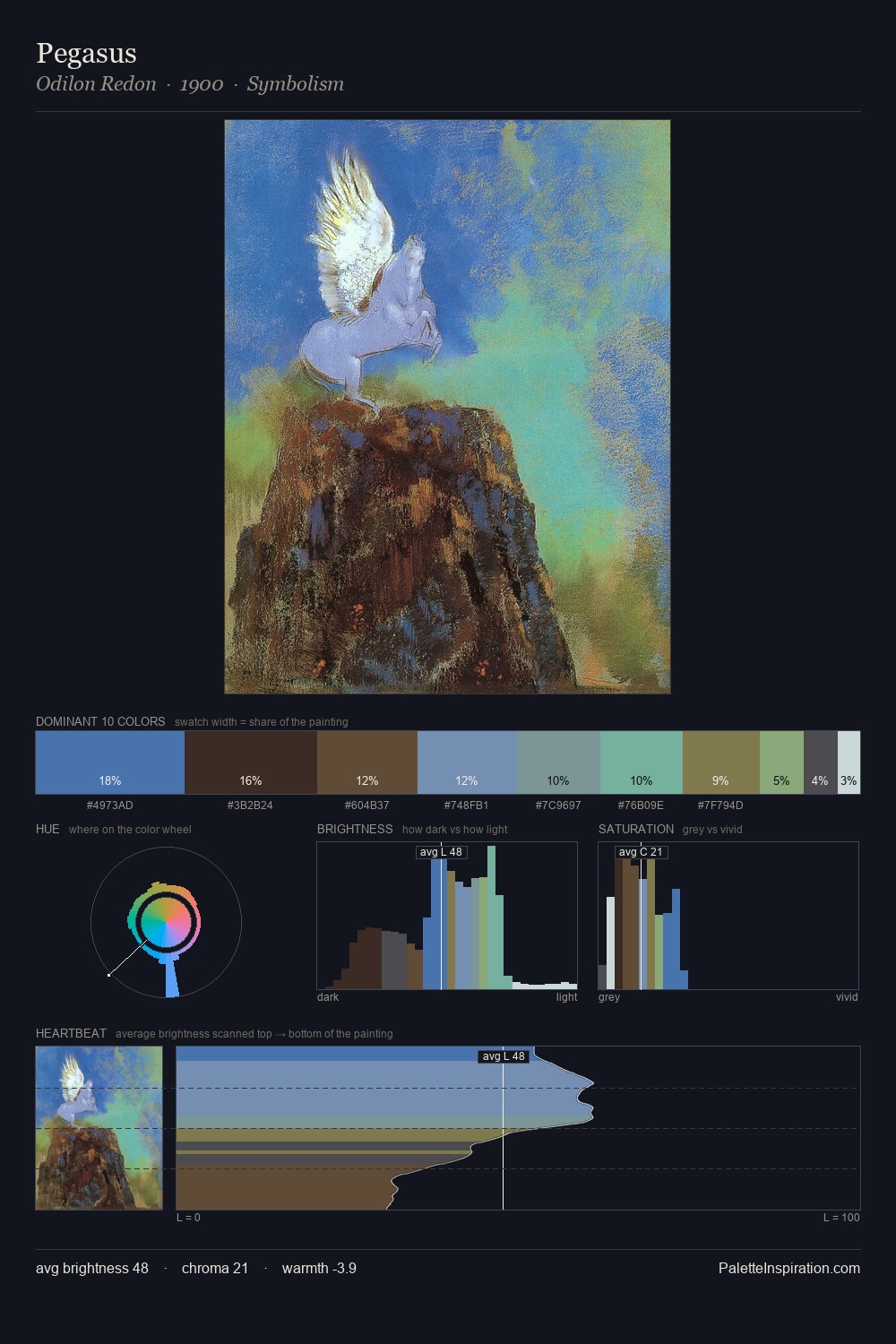
Task: Click the #604B37 hex code label
Action: tap(367, 806)
